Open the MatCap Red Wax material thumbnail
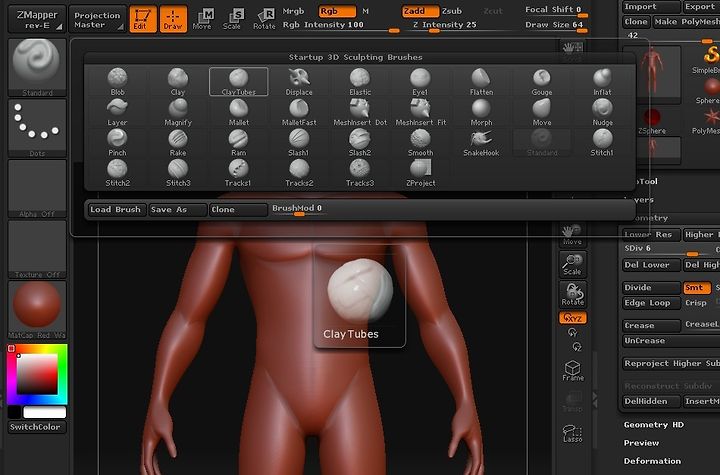The image size is (720, 475). [37, 310]
